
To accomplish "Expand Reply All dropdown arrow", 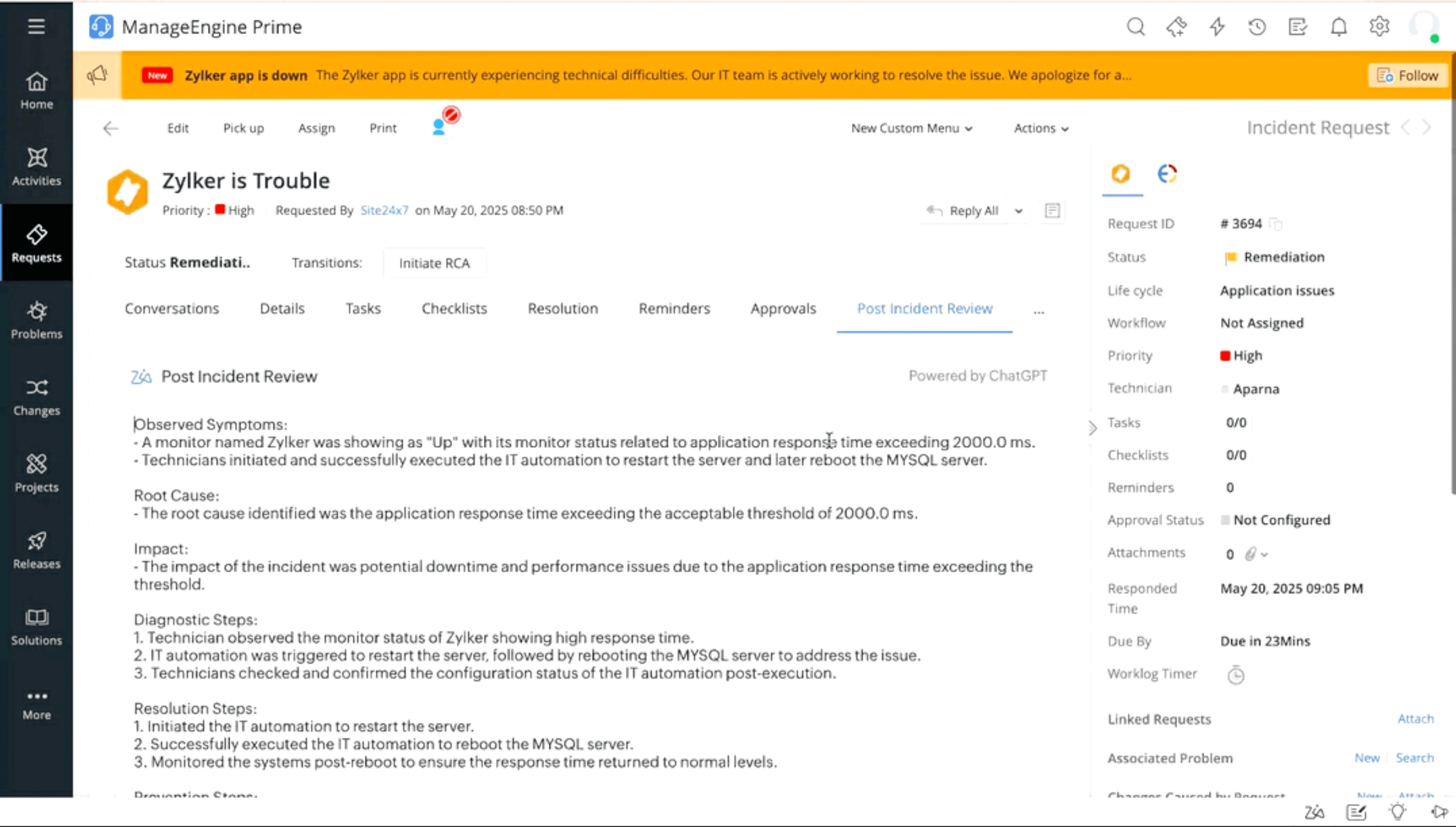I will pyautogui.click(x=1018, y=211).
